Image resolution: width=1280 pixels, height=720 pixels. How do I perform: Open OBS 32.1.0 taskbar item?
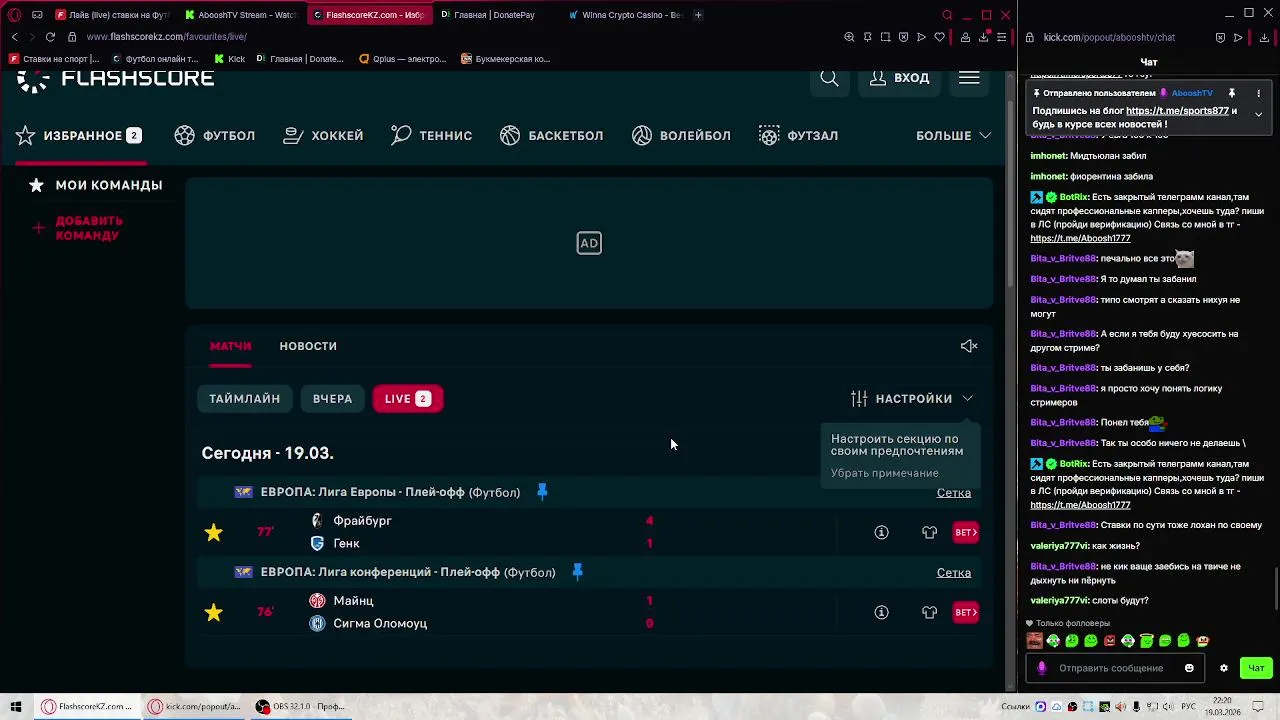coord(300,706)
